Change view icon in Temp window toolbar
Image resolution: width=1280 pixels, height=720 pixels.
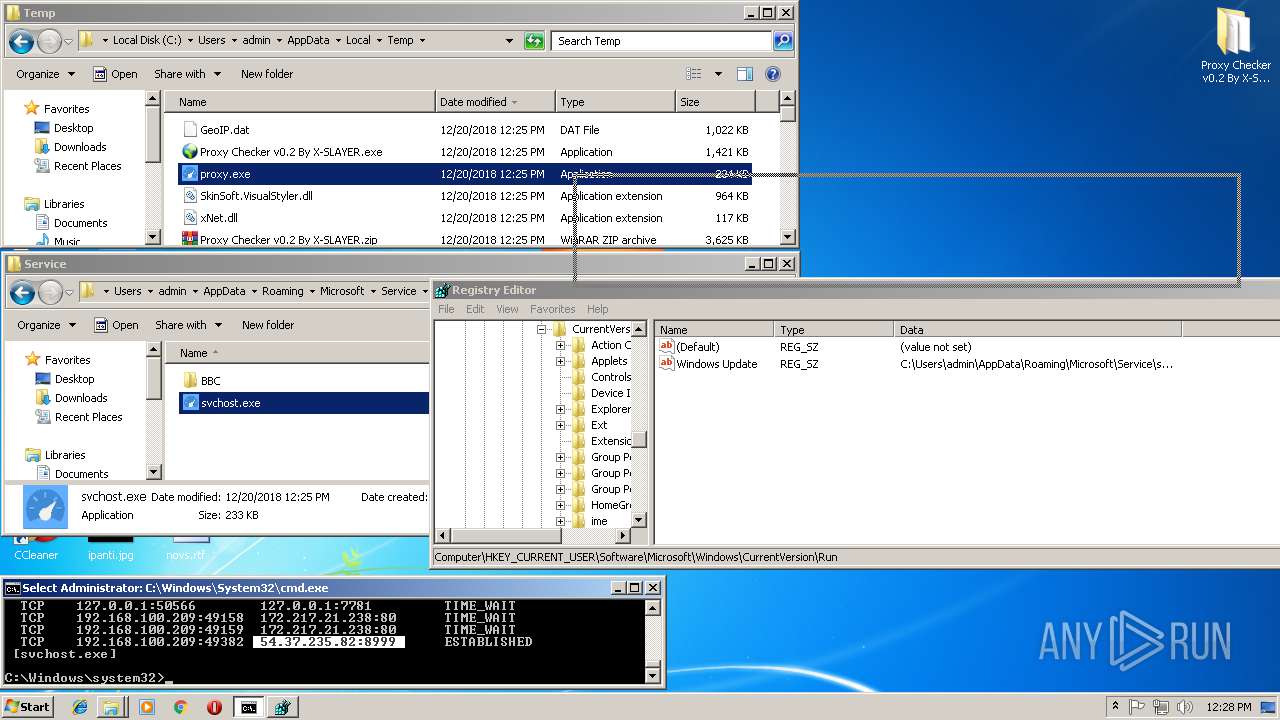pyautogui.click(x=694, y=74)
